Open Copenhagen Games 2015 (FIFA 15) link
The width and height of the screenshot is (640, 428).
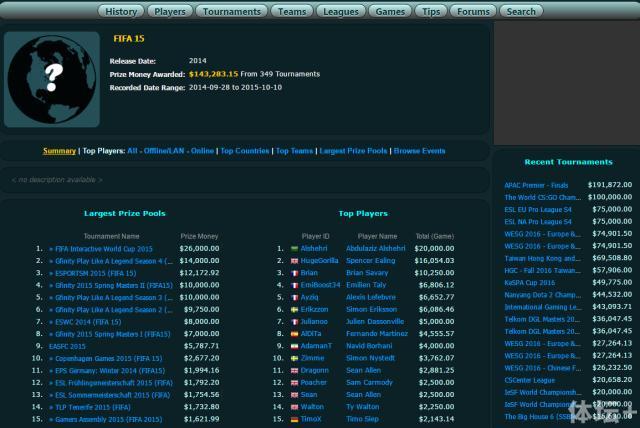[109, 359]
